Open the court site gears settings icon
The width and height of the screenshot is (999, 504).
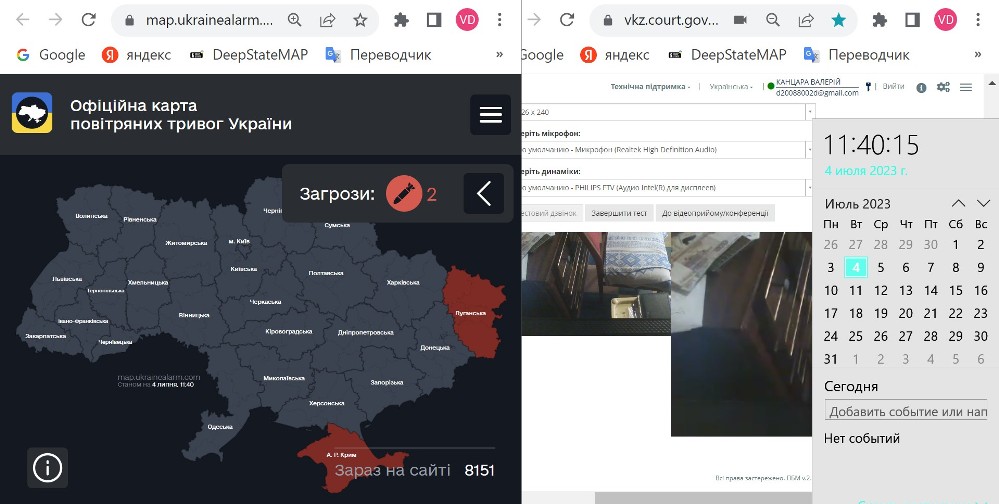pos(944,87)
